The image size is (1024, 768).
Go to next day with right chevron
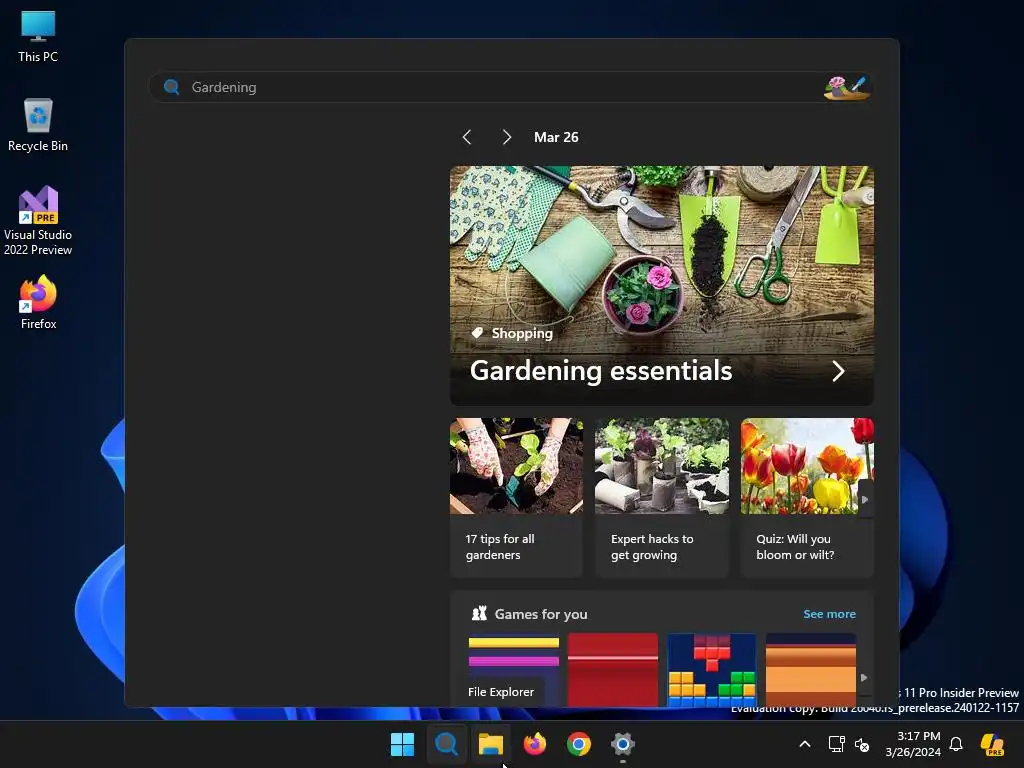tap(507, 137)
